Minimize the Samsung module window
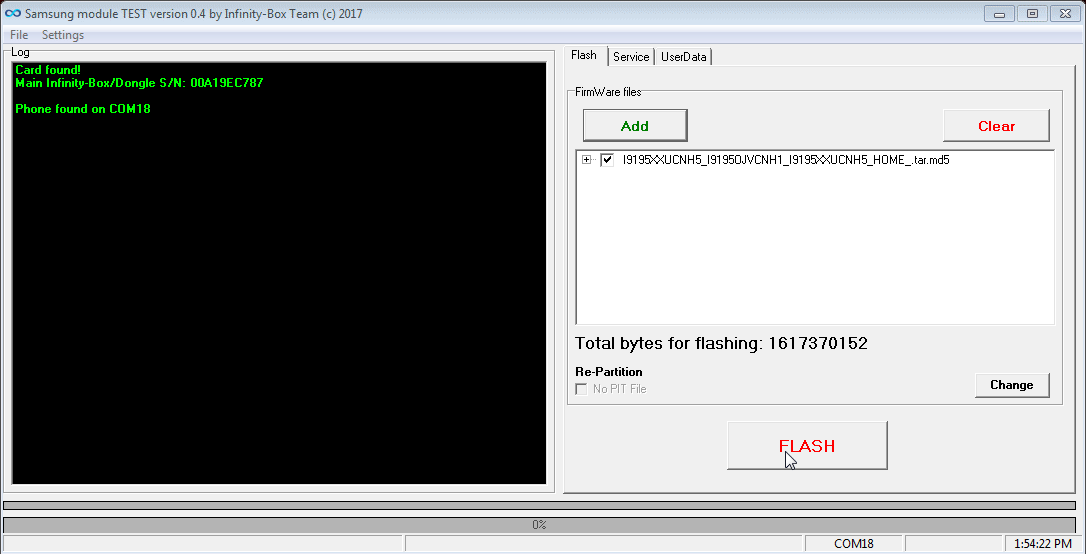Image resolution: width=1086 pixels, height=554 pixels. (999, 13)
